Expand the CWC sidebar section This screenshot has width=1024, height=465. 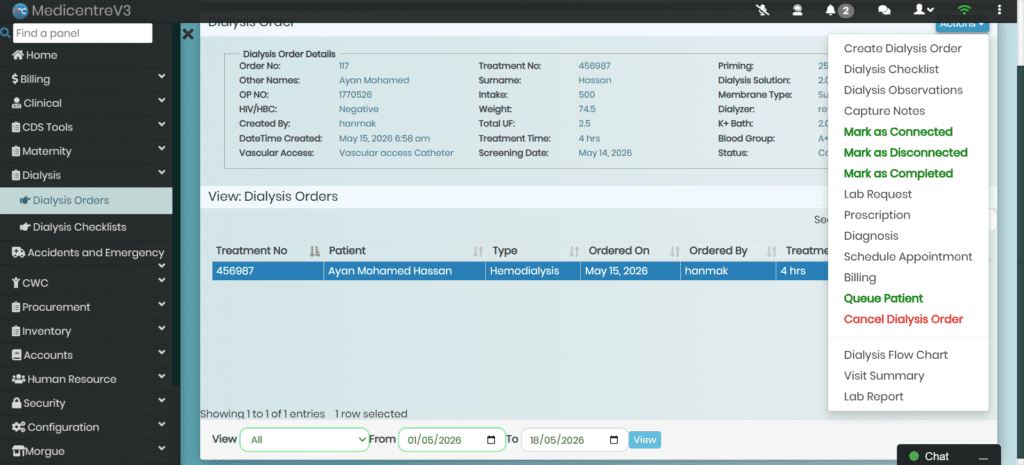[86, 283]
